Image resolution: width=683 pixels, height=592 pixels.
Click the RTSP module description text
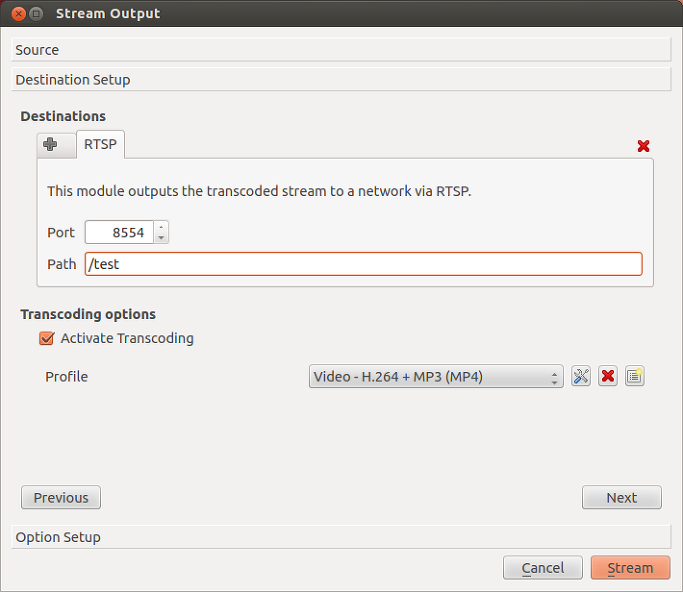tap(259, 191)
